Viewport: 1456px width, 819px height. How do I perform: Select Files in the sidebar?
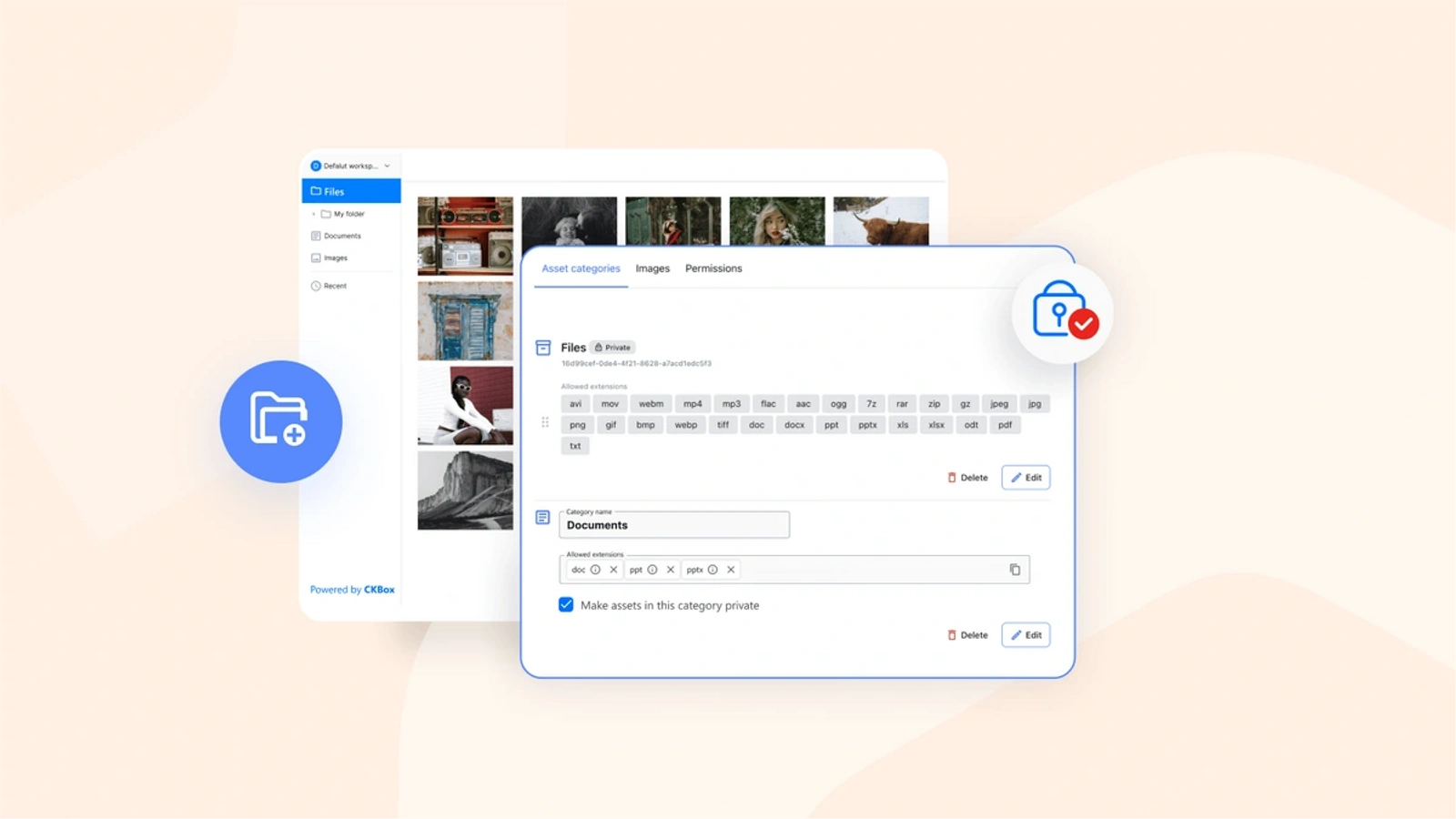351,191
